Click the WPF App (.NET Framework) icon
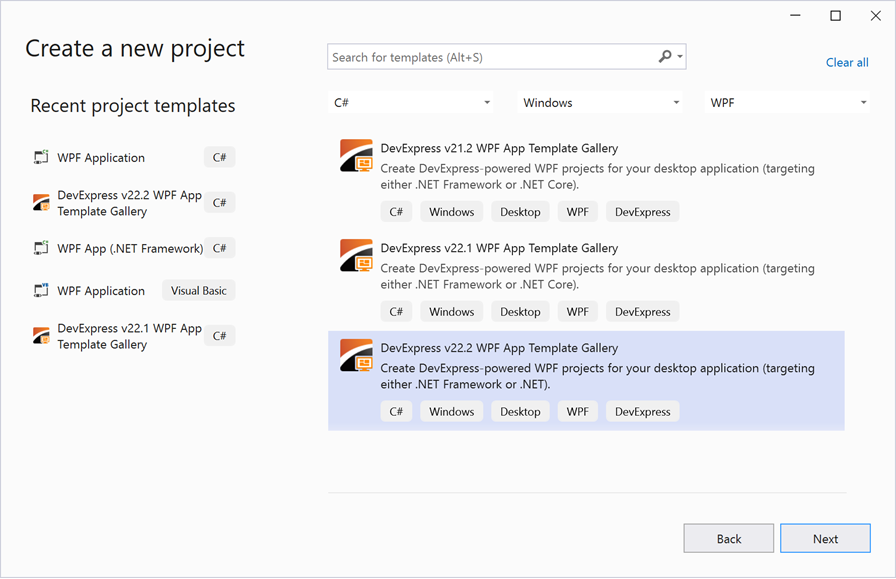The height and width of the screenshot is (579, 896). point(41,248)
